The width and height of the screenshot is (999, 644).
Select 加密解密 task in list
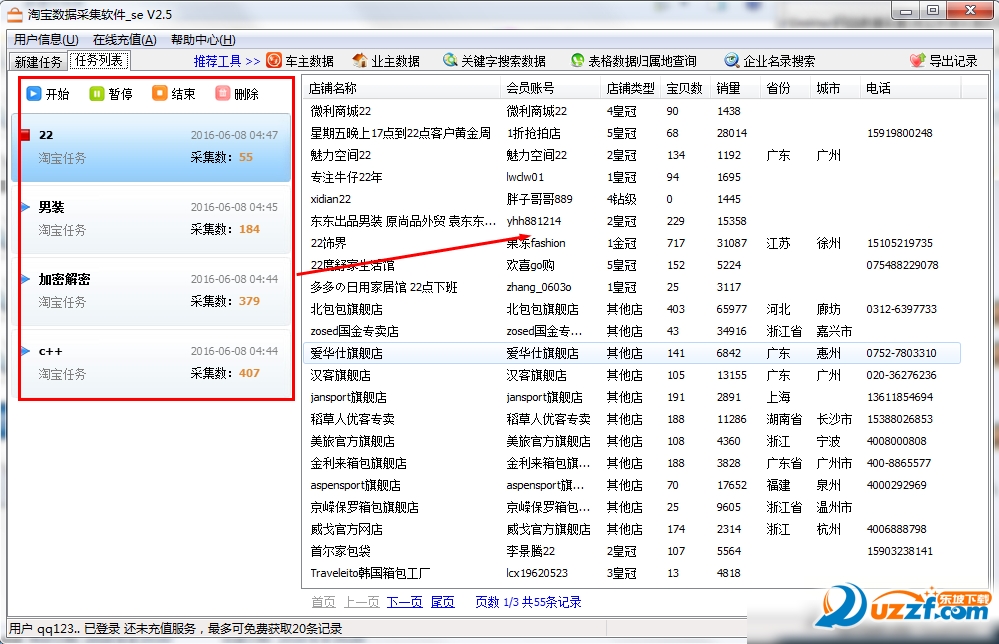pyautogui.click(x=151, y=291)
